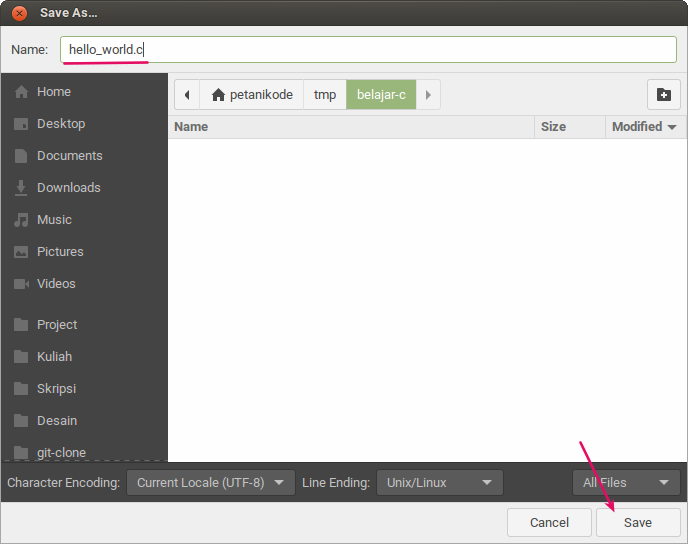Click the Videos camera icon

[x=21, y=284]
